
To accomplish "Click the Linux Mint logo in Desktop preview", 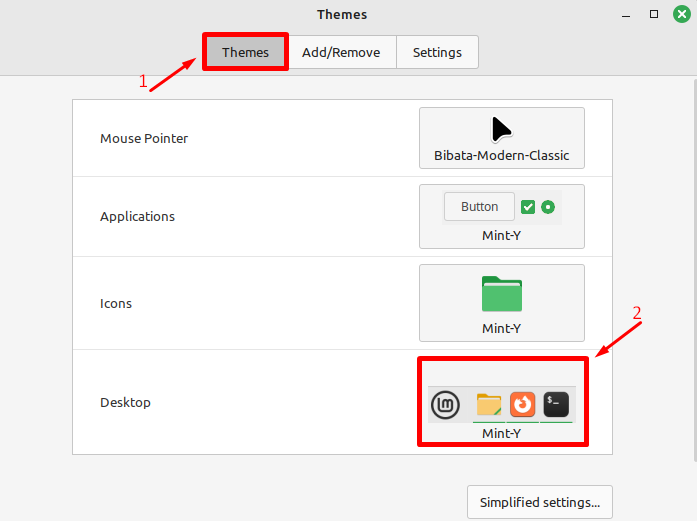I will pos(445,404).
